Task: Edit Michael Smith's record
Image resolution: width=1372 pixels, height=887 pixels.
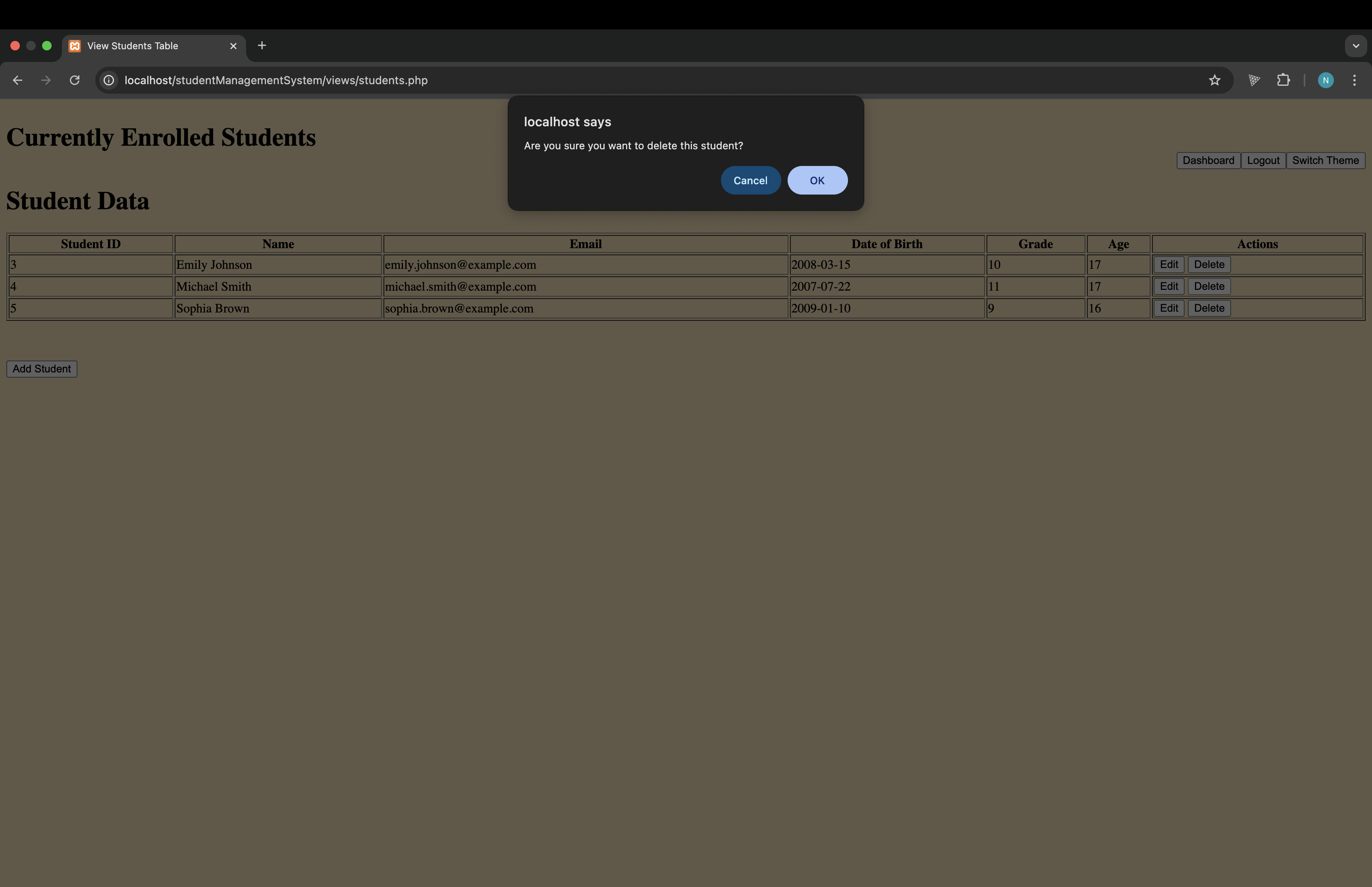Action: (1168, 286)
